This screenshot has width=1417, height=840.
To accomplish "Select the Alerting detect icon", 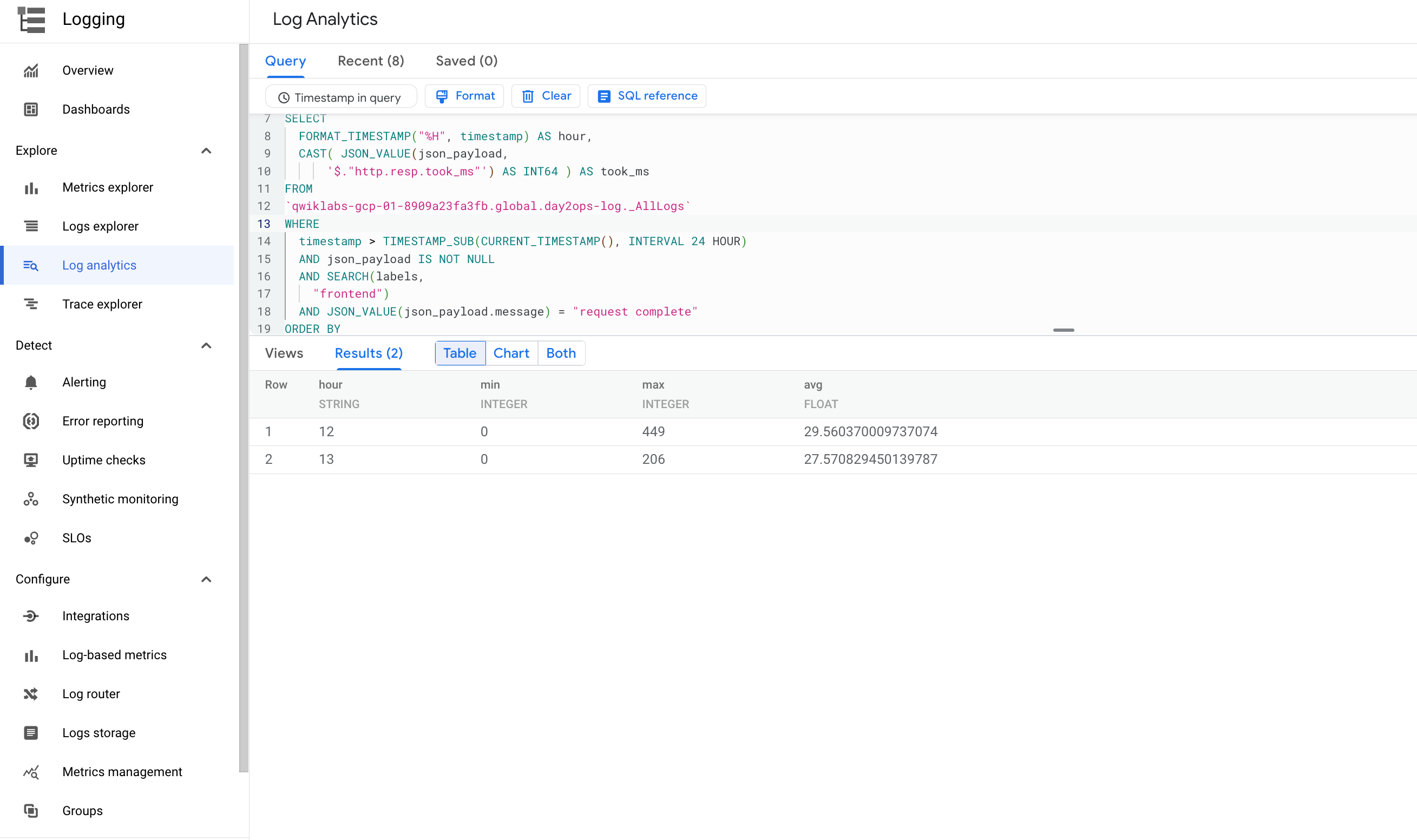I will [x=30, y=382].
